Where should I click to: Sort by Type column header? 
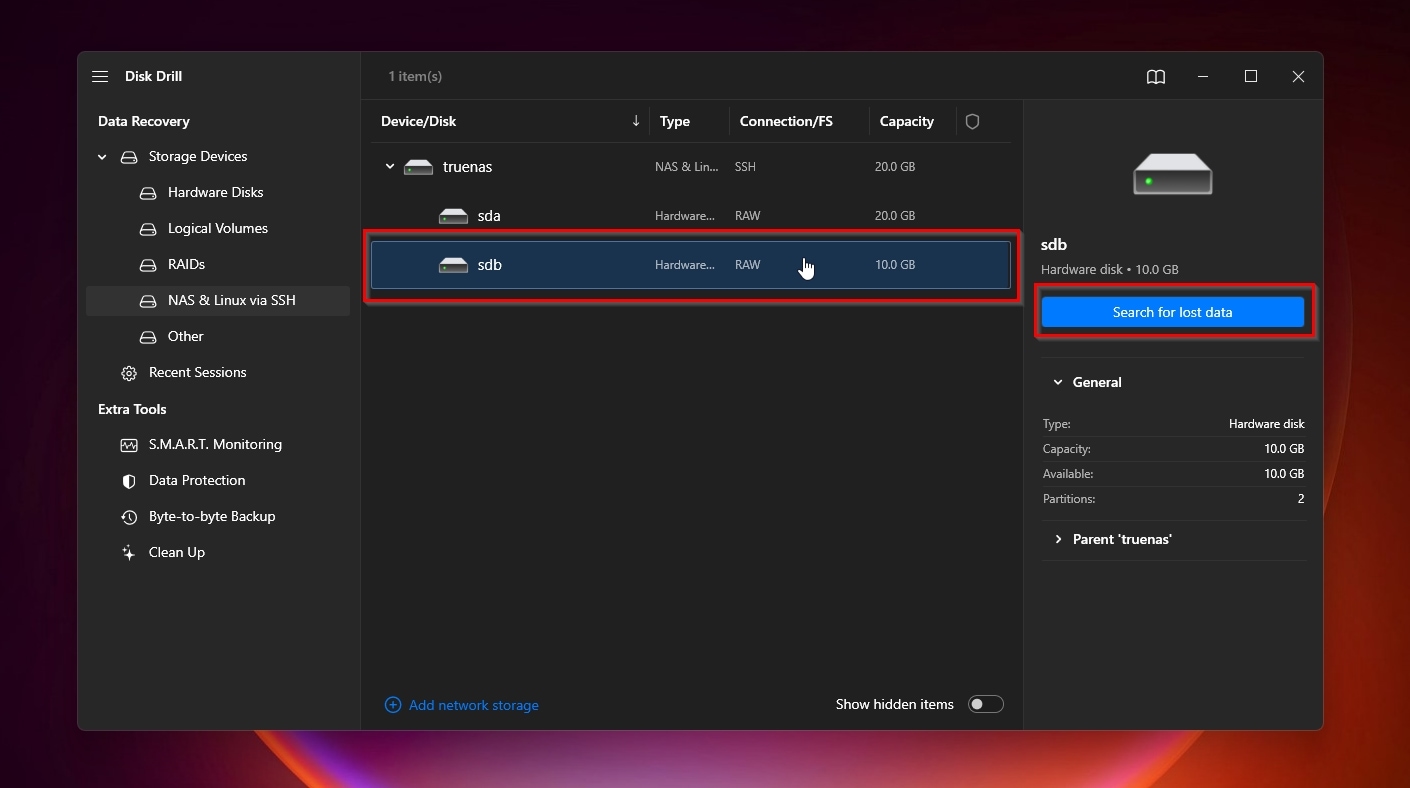pyautogui.click(x=675, y=121)
